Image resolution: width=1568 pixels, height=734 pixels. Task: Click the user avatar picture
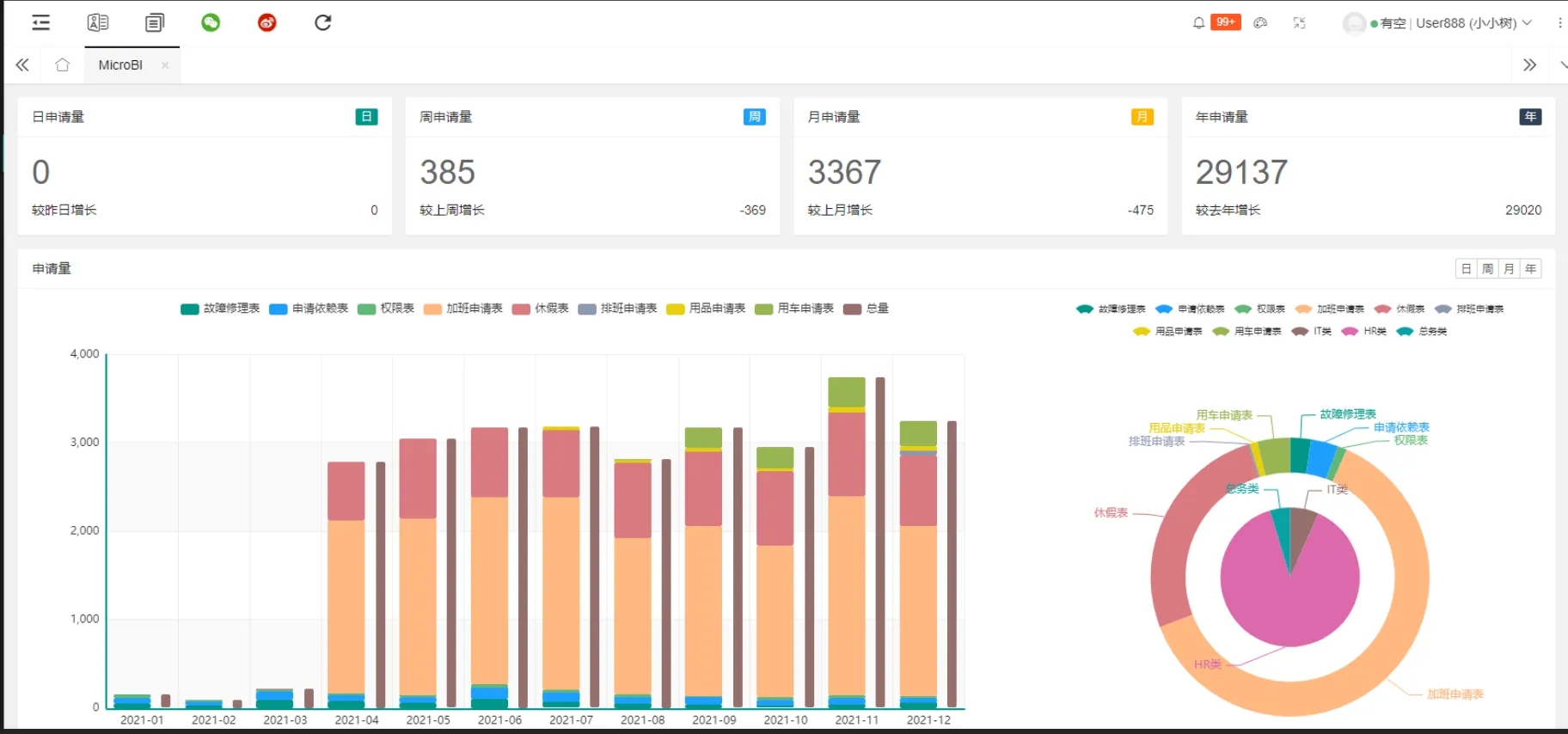click(1355, 23)
